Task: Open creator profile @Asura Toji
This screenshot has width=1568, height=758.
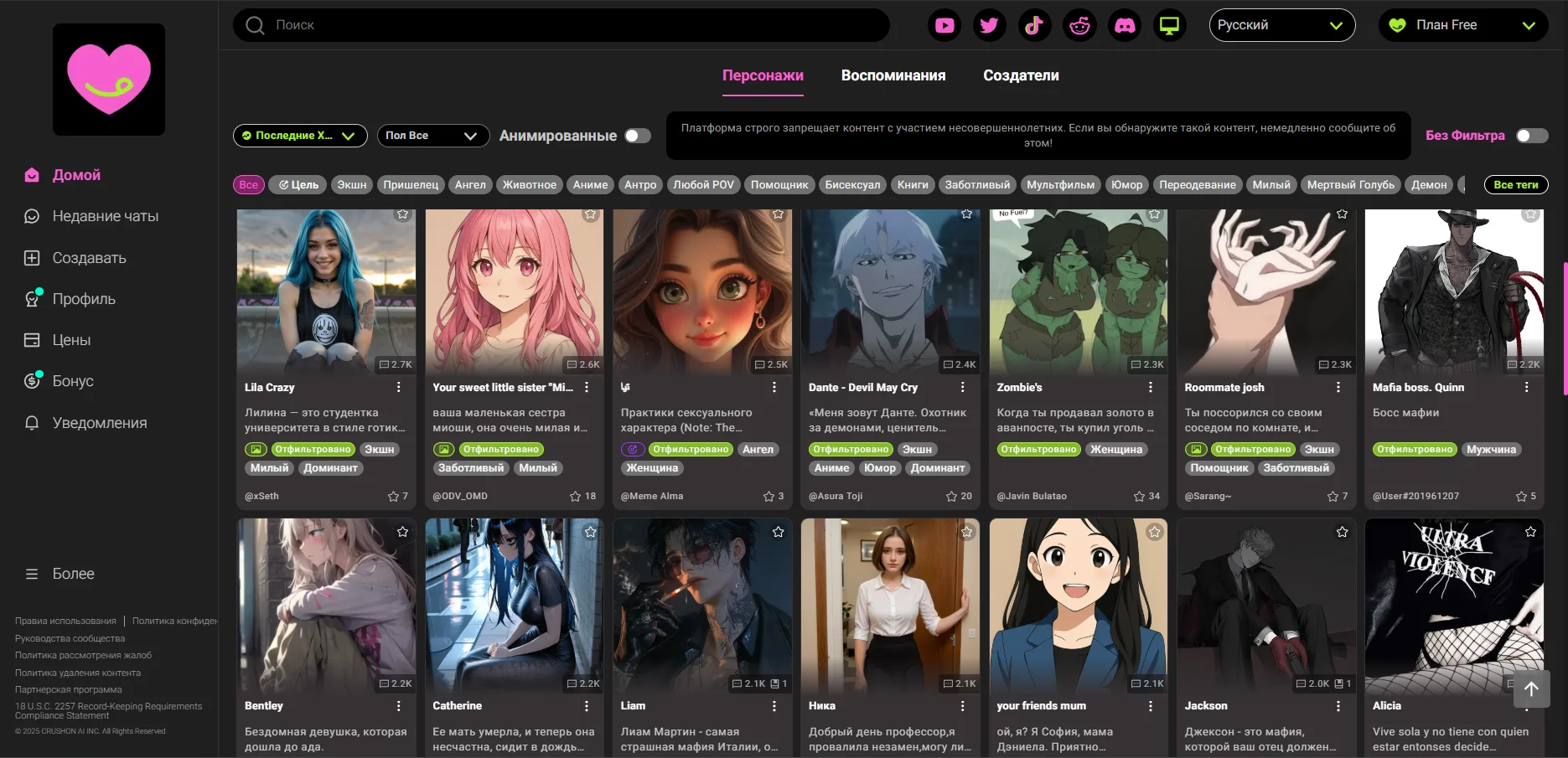Action: [836, 496]
